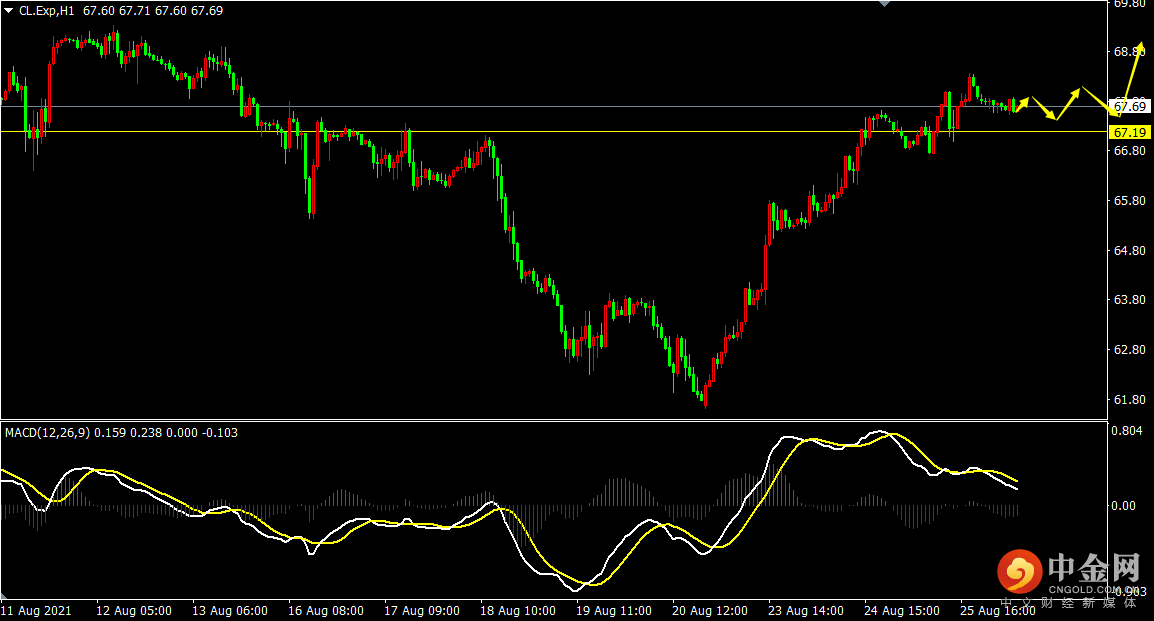Click the 11 Aug 2021 date label
The image size is (1154, 621).
(x=36, y=611)
